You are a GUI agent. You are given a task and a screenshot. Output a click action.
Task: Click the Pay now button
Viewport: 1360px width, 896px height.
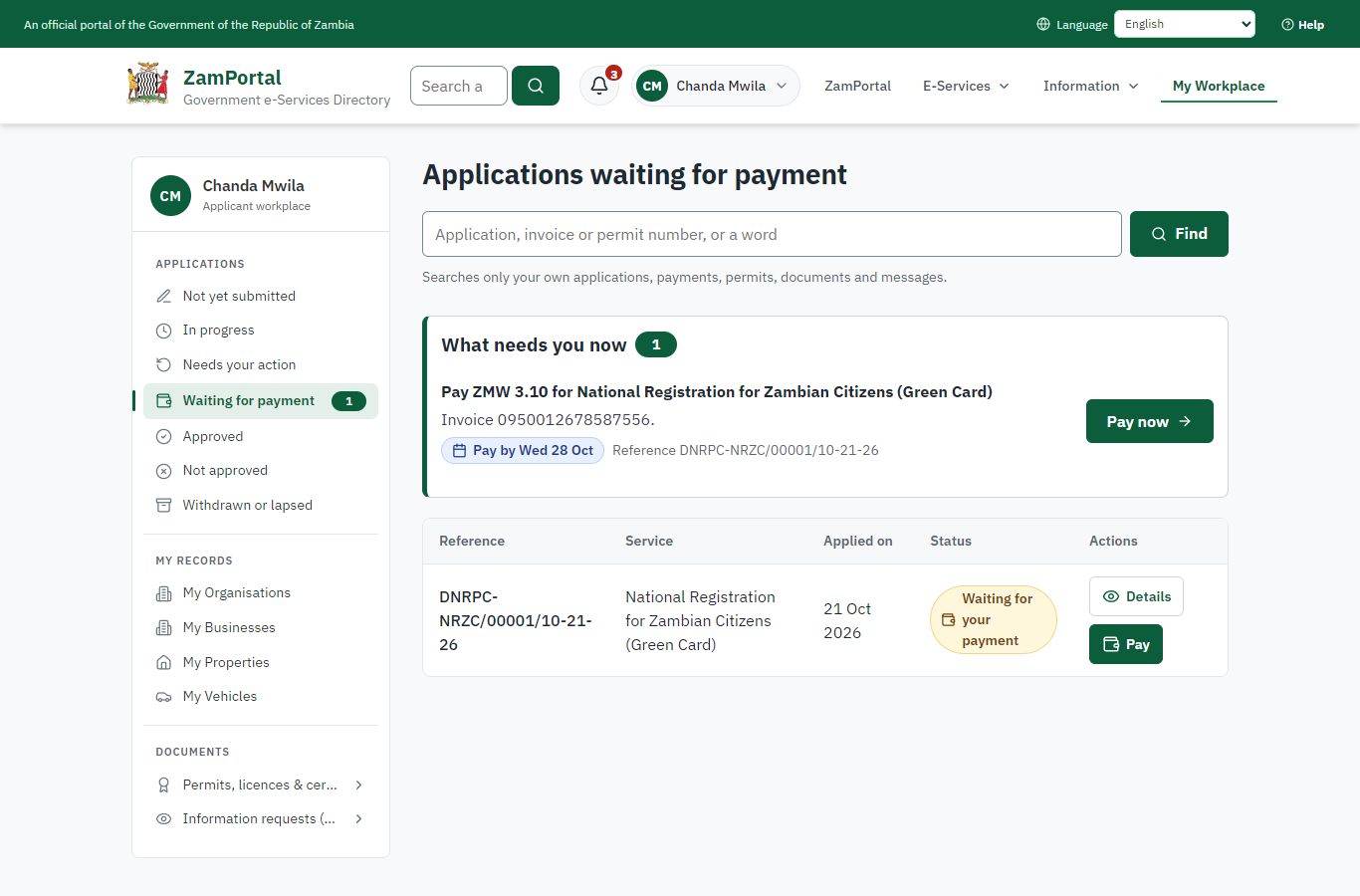[x=1150, y=421]
